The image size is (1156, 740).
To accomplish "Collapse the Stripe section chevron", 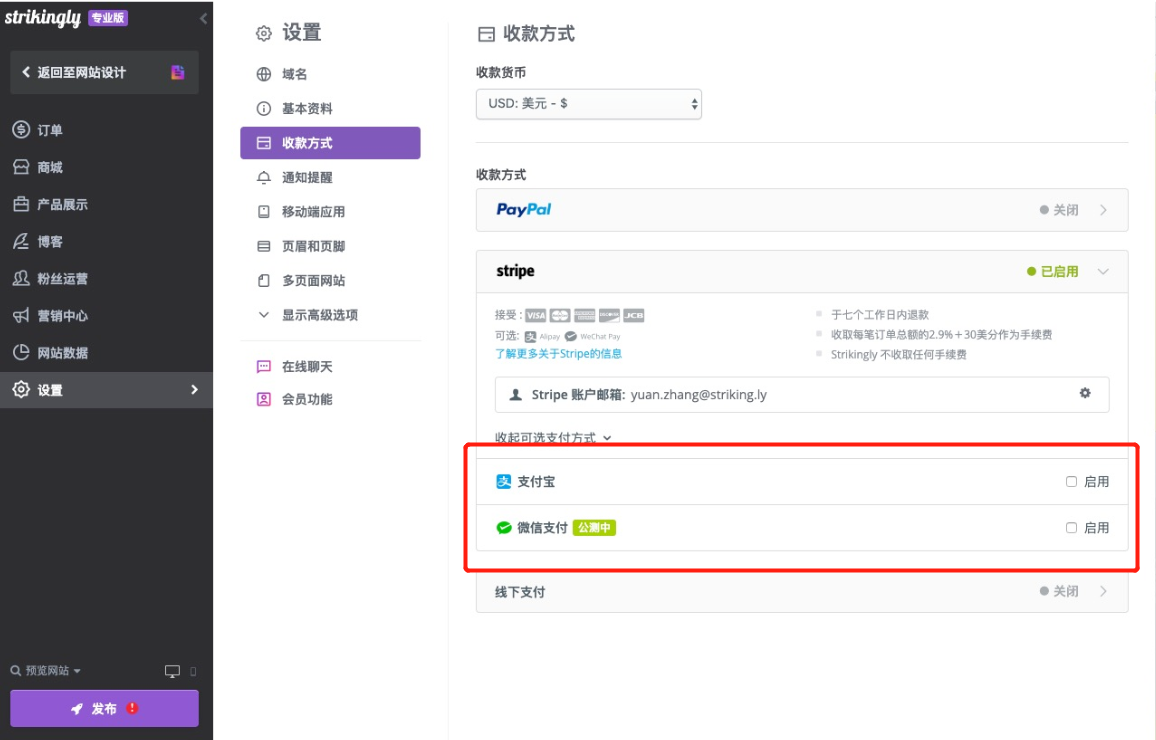I will coord(1103,271).
